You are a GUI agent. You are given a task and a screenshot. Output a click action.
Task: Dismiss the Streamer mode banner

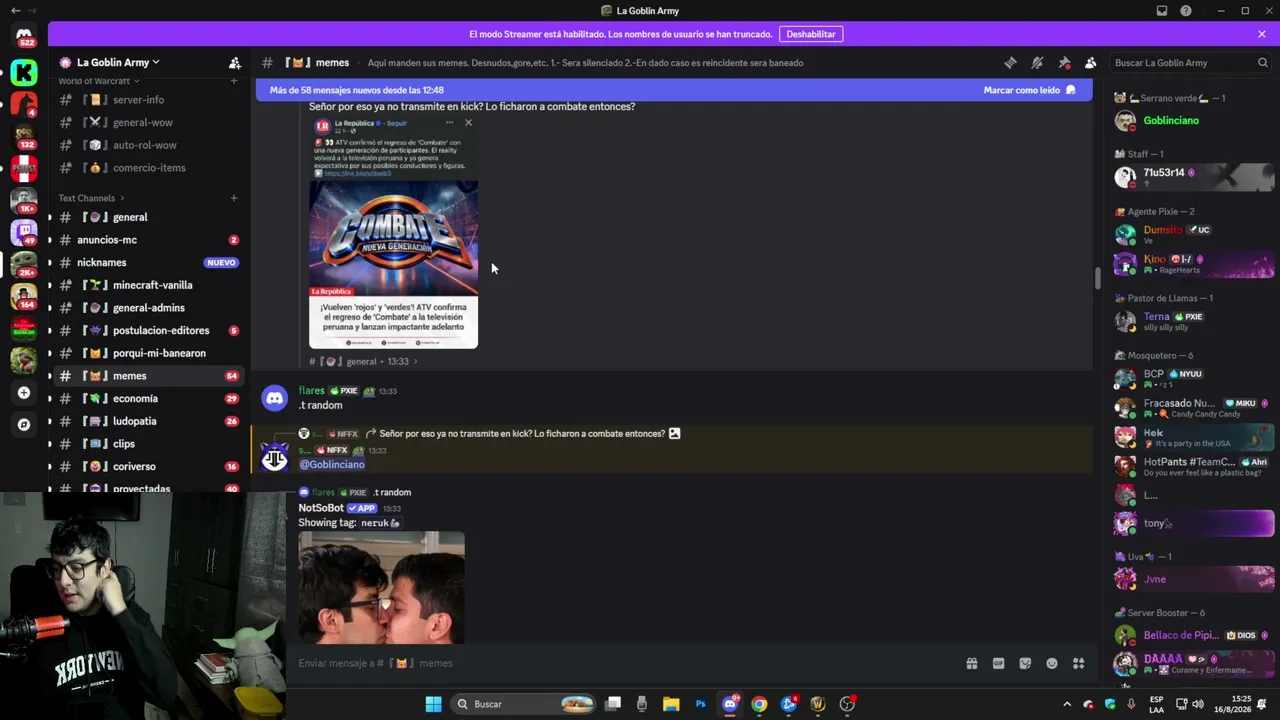click(1262, 34)
